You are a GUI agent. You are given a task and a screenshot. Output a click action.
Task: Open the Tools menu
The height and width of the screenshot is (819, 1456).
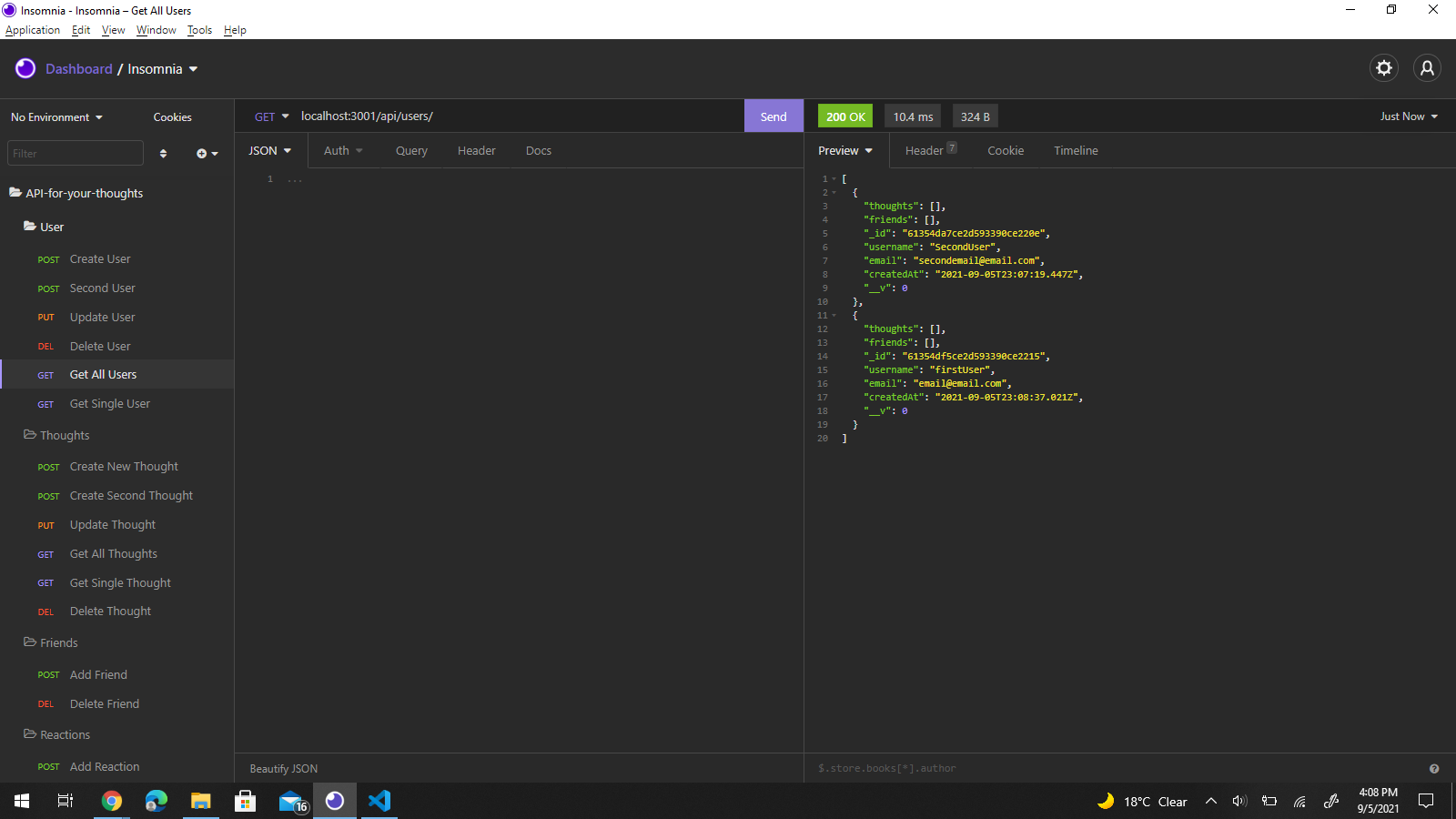tap(199, 29)
